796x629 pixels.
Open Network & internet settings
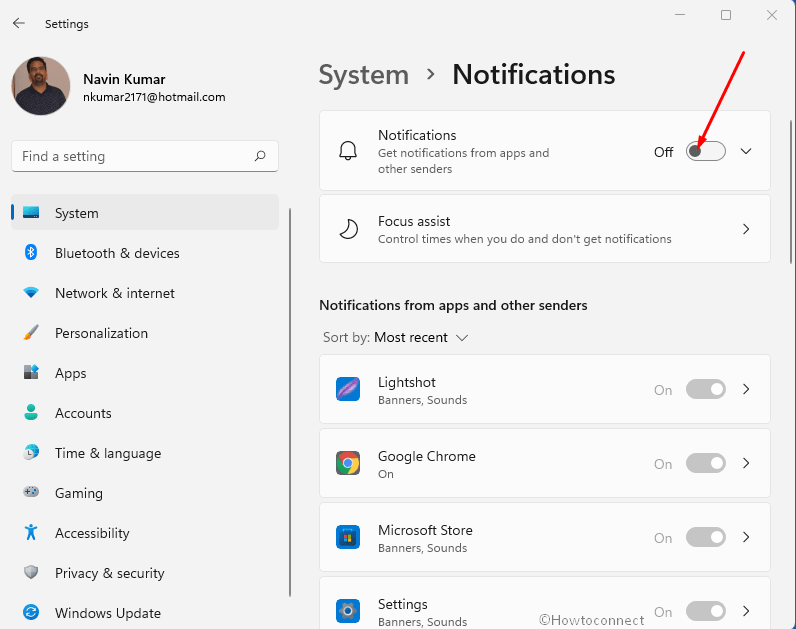(x=145, y=292)
